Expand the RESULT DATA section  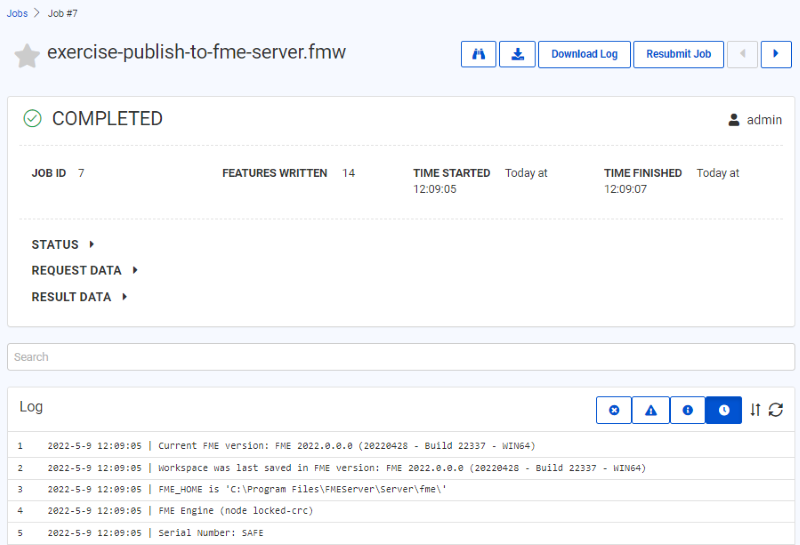79,297
